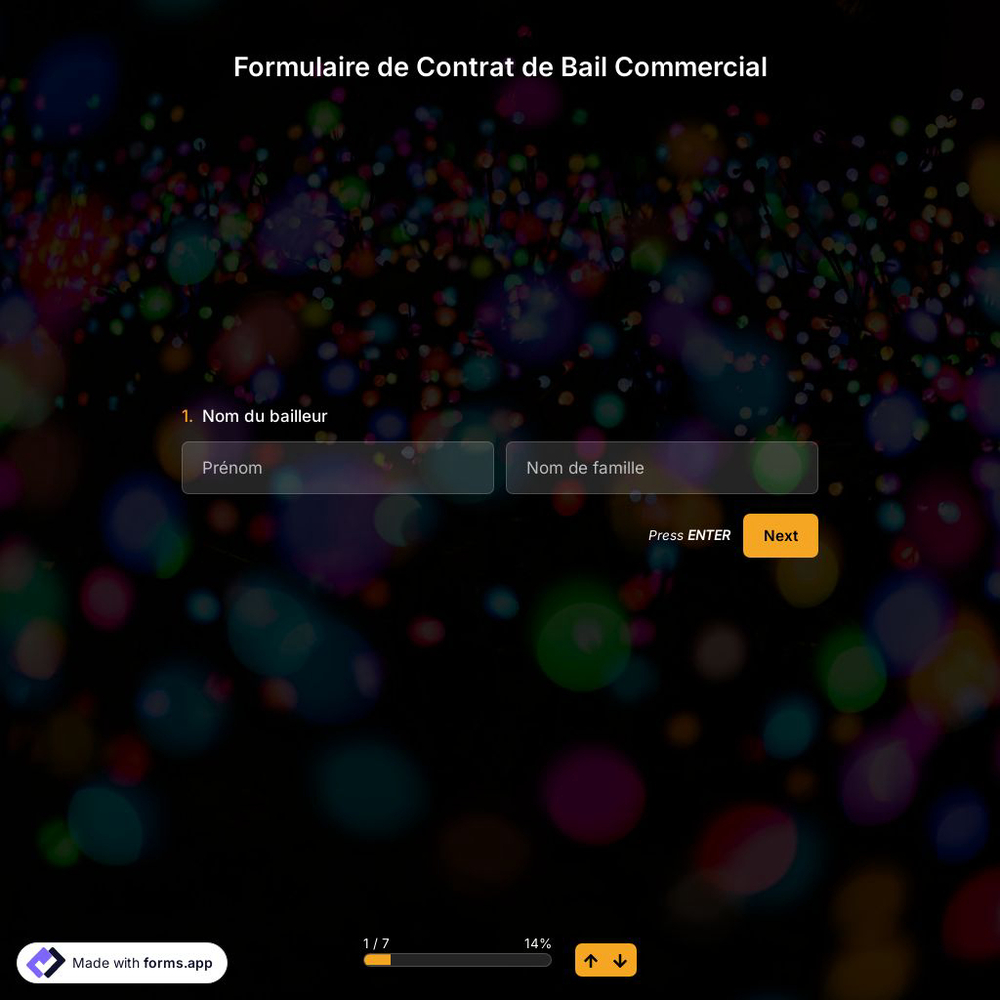Click the "Press ENTER" hint text
The image size is (1000, 1000).
[689, 535]
